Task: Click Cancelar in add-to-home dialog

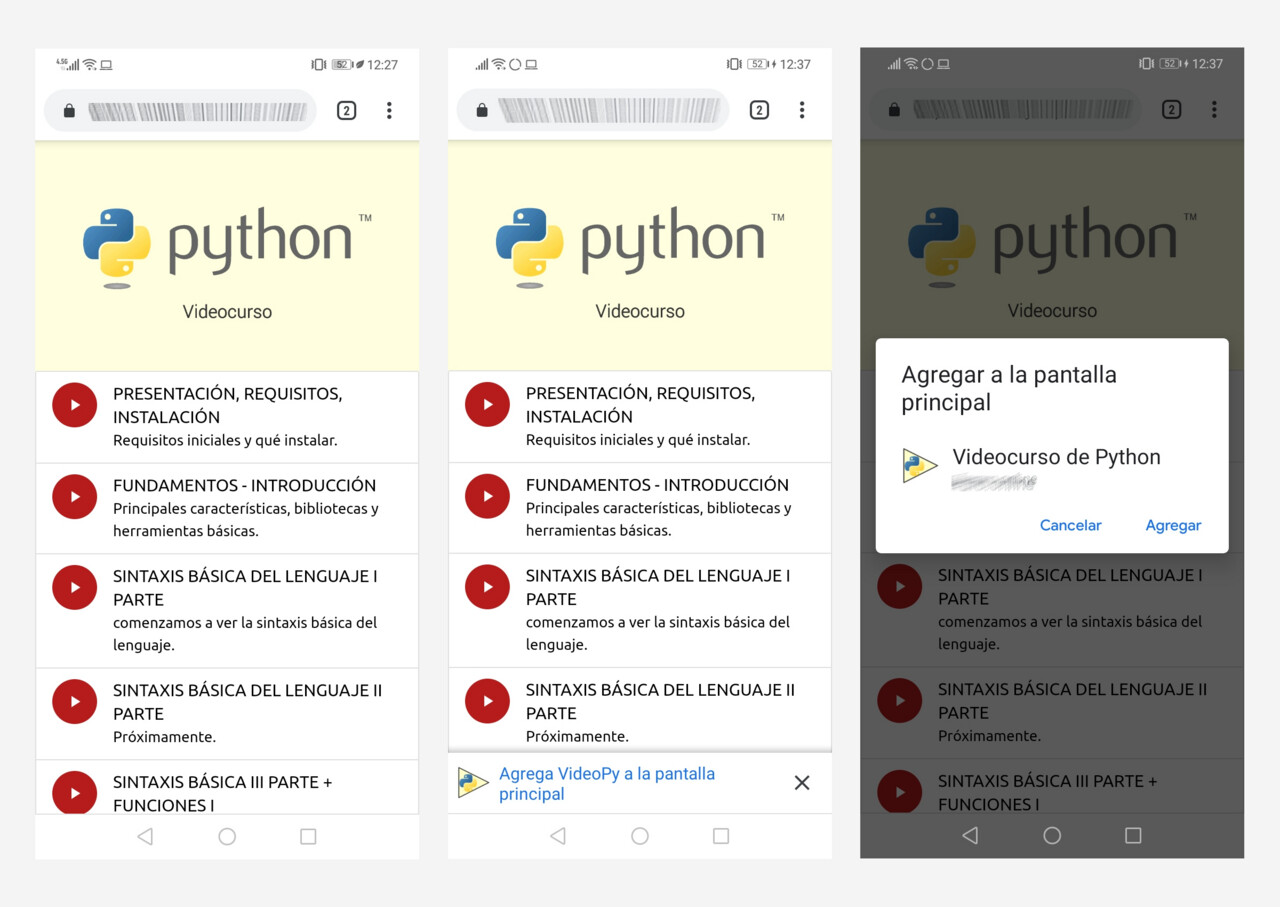Action: [x=1071, y=525]
